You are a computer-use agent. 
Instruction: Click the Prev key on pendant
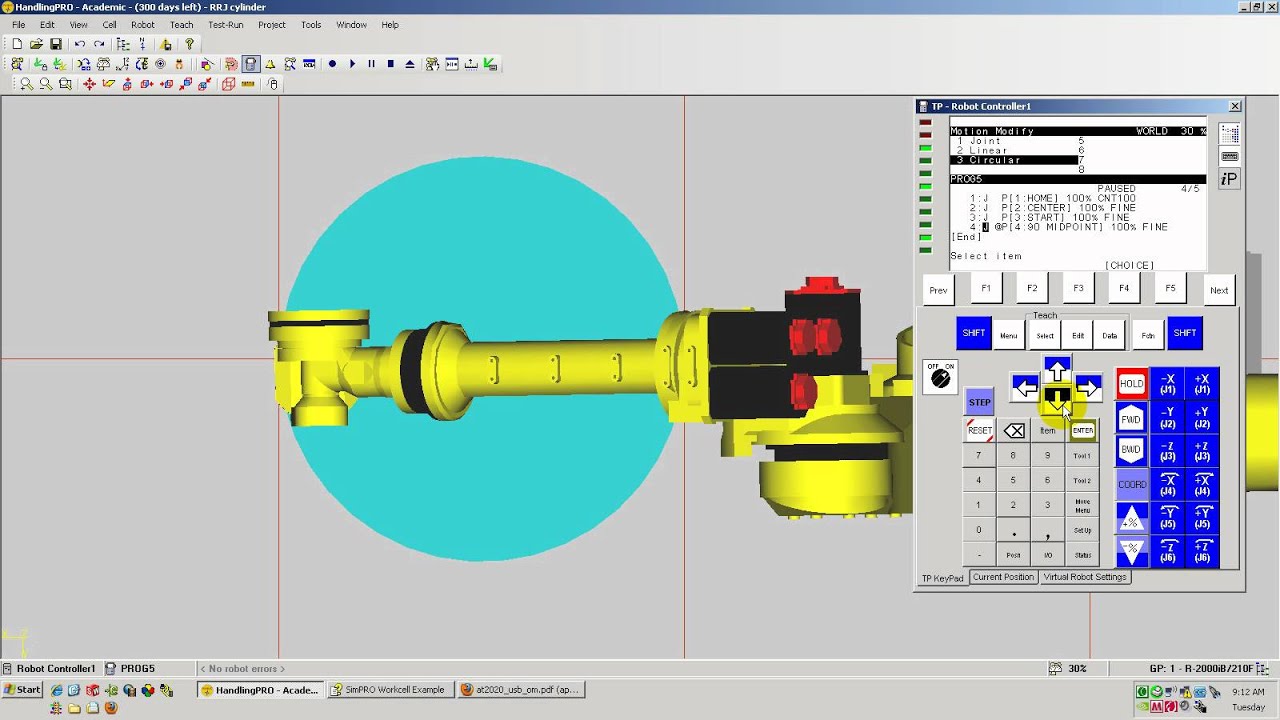[938, 290]
